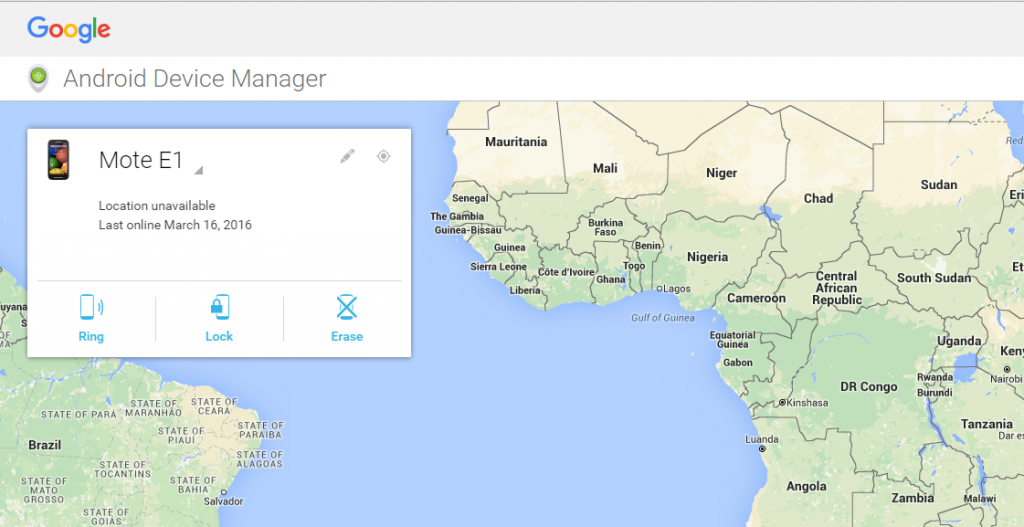Click South Sudan label on the map
The height and width of the screenshot is (527, 1024).
coord(934,278)
